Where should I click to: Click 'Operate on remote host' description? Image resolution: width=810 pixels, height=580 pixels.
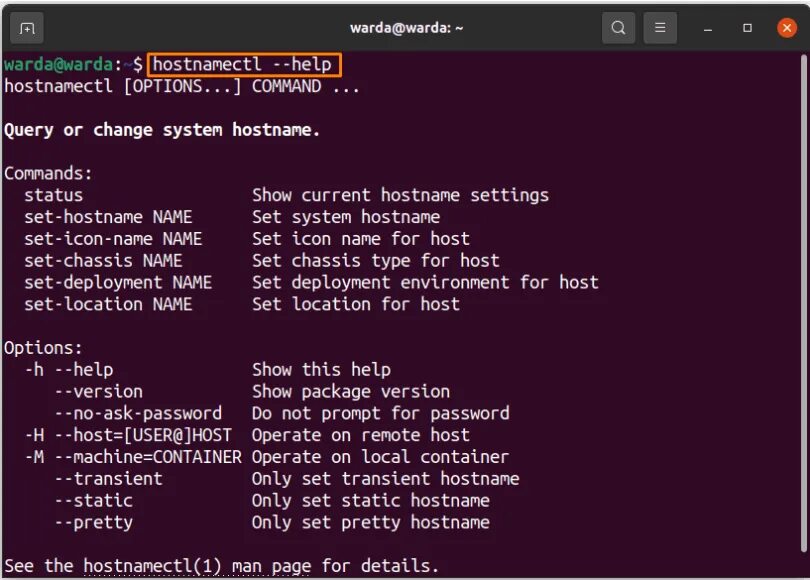361,435
